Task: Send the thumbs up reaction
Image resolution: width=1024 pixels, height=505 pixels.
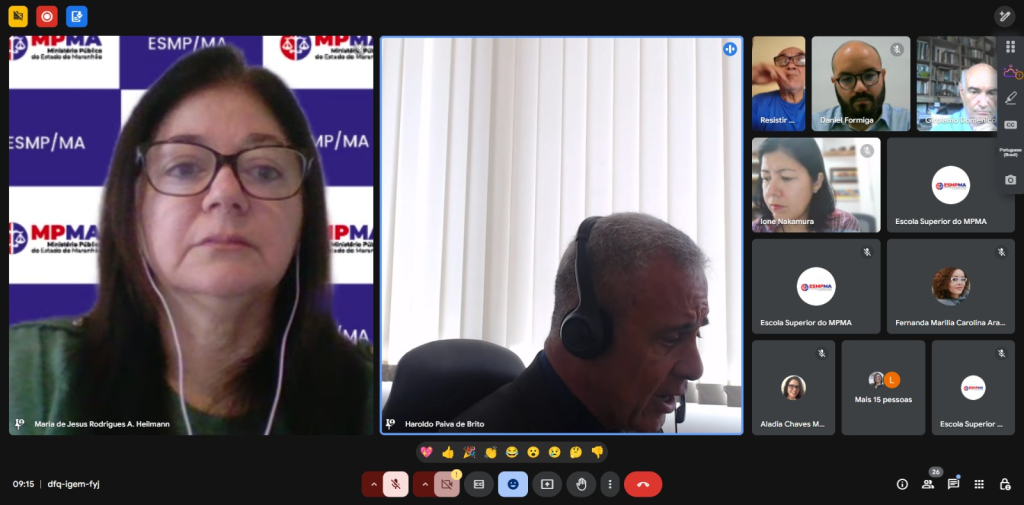Action: pyautogui.click(x=447, y=452)
